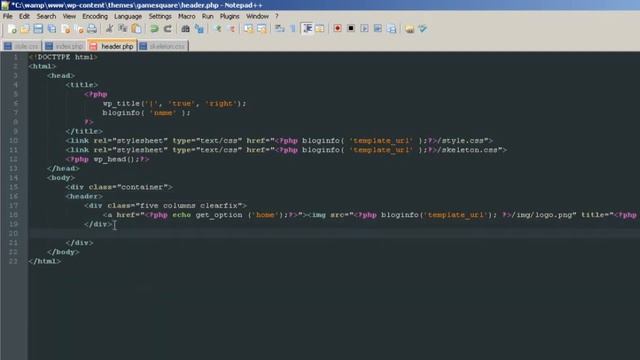
Task: Toggle Show All Characters icon
Action: click(293, 29)
